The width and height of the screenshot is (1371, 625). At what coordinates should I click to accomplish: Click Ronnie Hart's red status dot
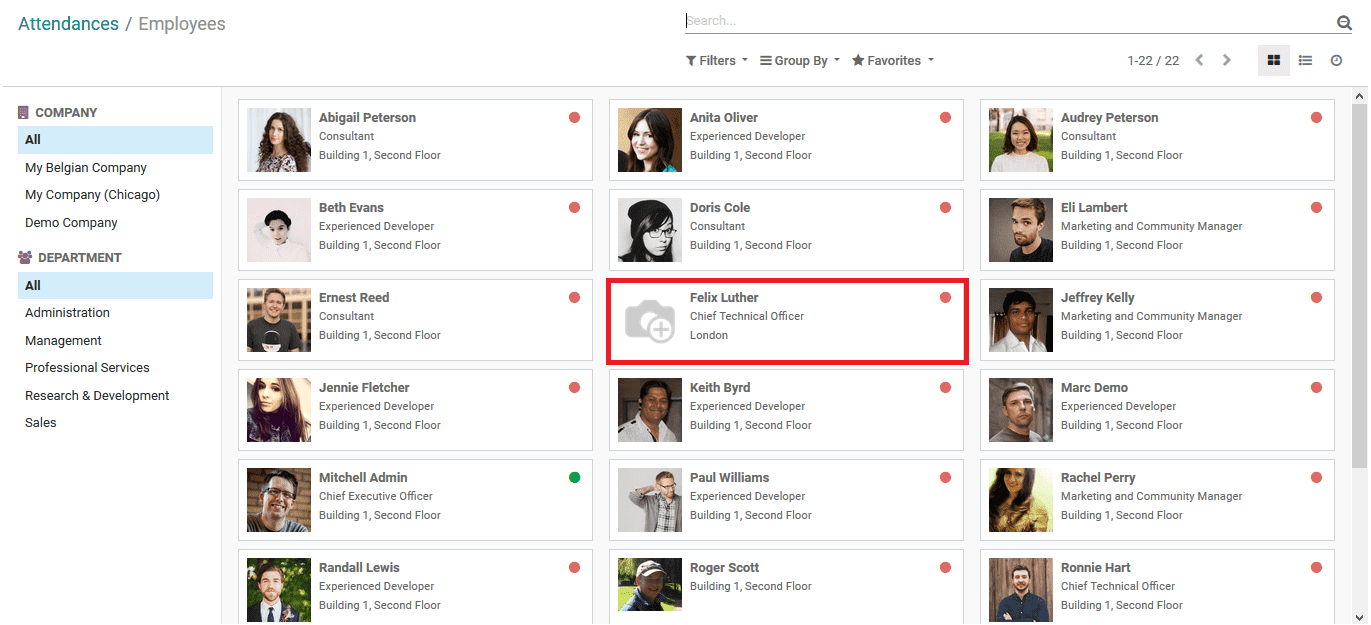pos(1316,568)
